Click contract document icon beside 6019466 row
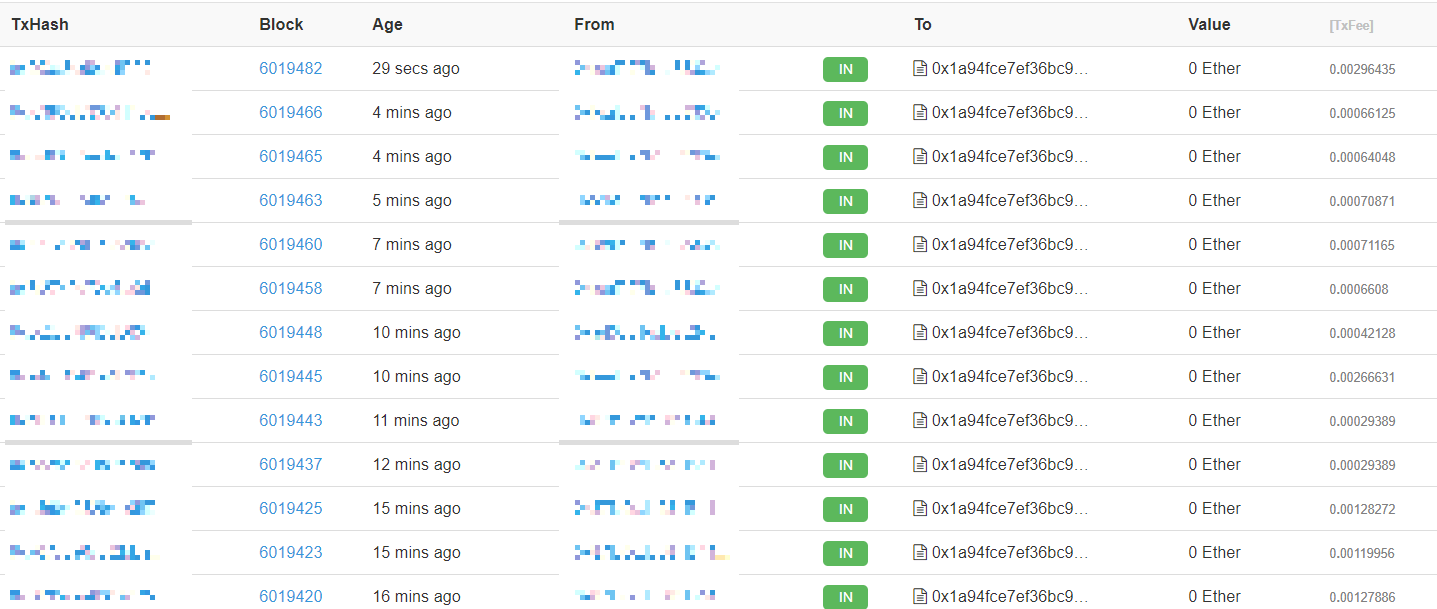This screenshot has height=609, width=1437. 920,113
